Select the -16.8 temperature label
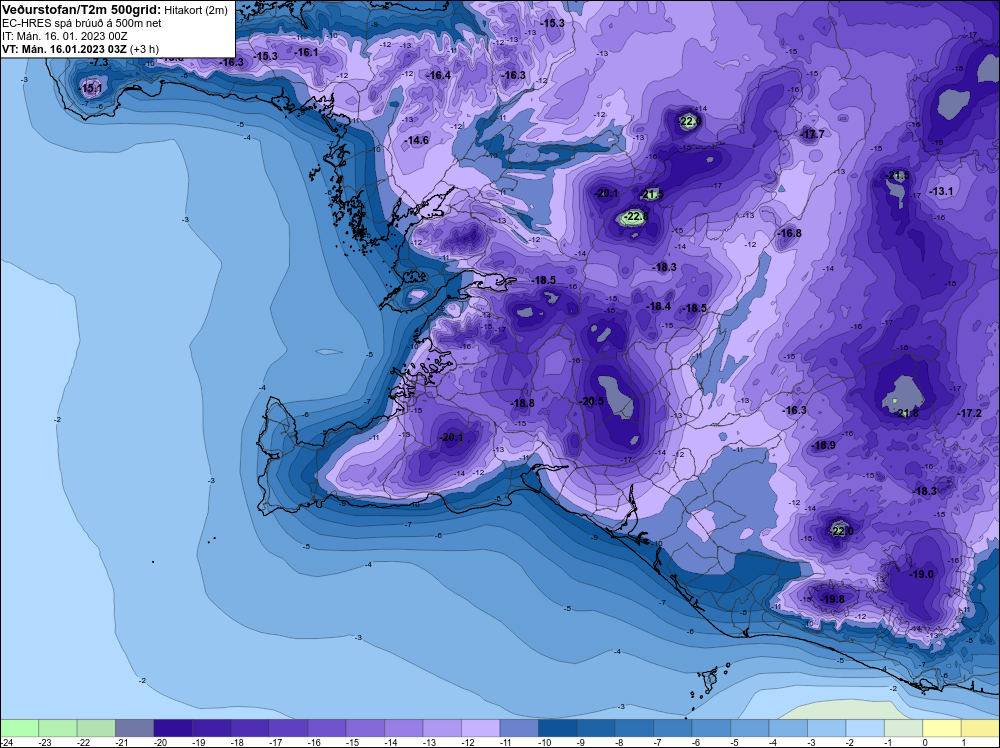This screenshot has height=748, width=1000. (x=790, y=233)
